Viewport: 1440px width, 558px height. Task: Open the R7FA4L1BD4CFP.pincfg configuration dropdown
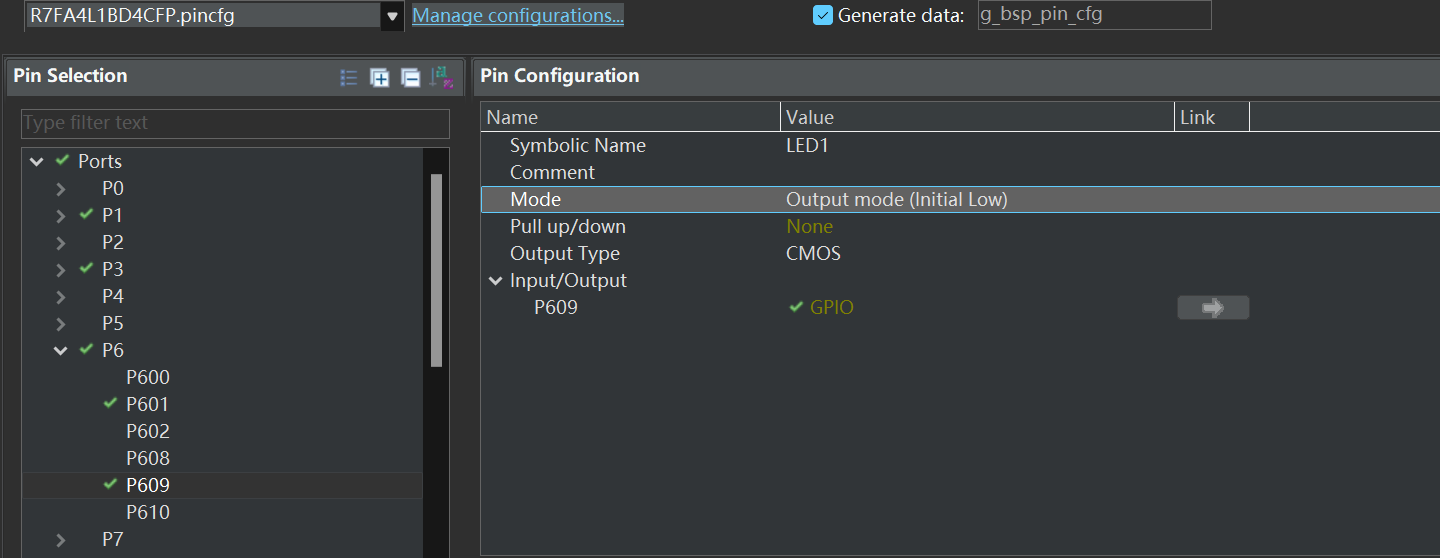(392, 16)
